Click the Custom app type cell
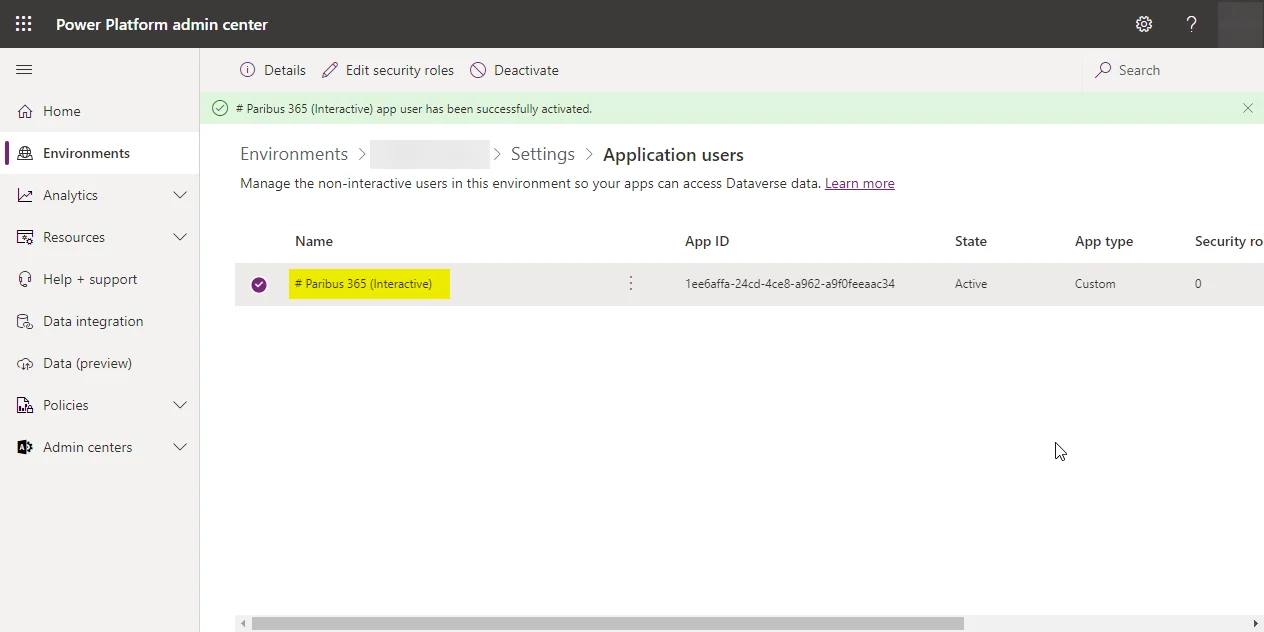The image size is (1264, 632). tap(1095, 284)
